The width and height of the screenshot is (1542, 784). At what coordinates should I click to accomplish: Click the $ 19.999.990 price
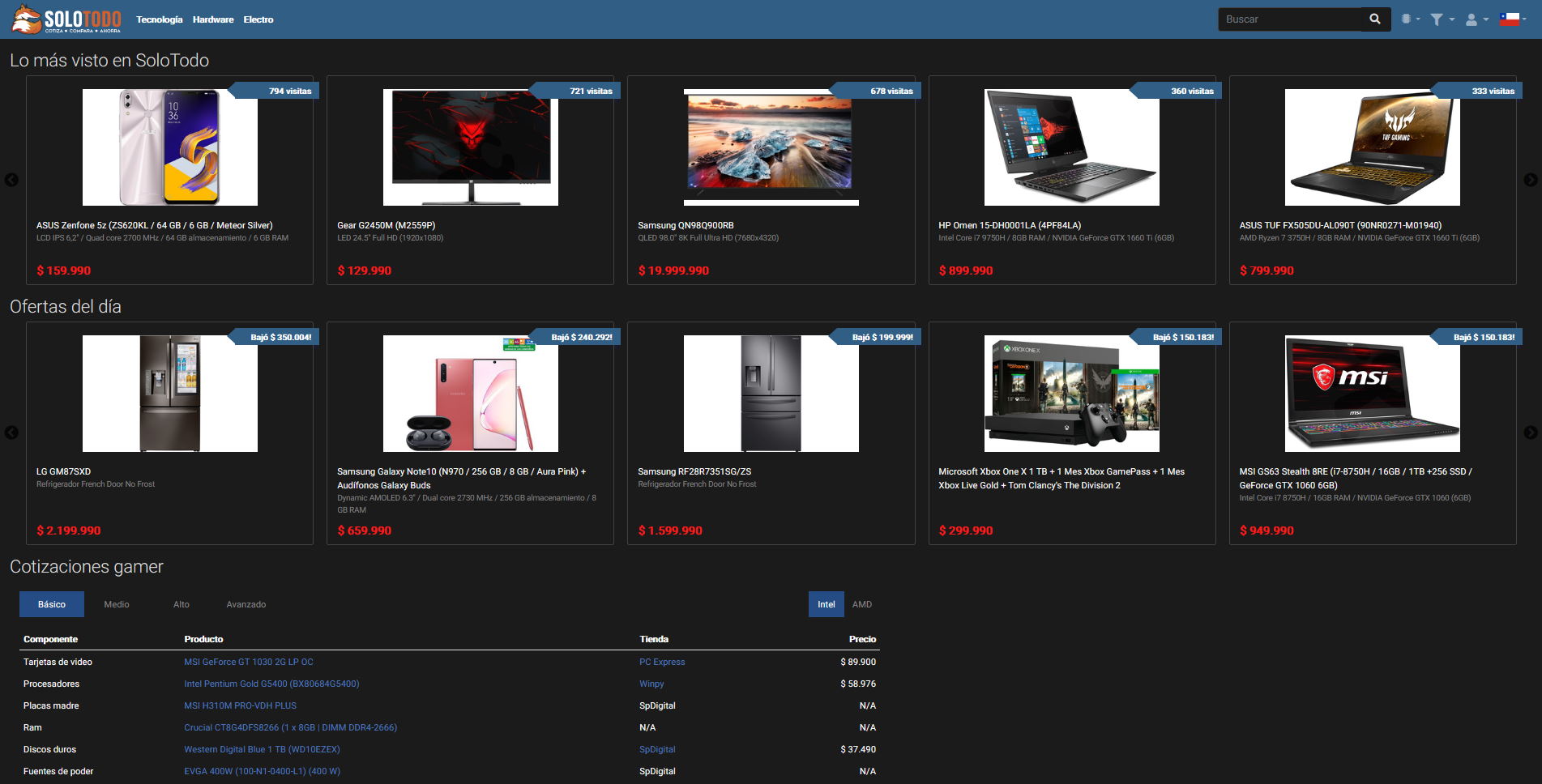tap(673, 271)
